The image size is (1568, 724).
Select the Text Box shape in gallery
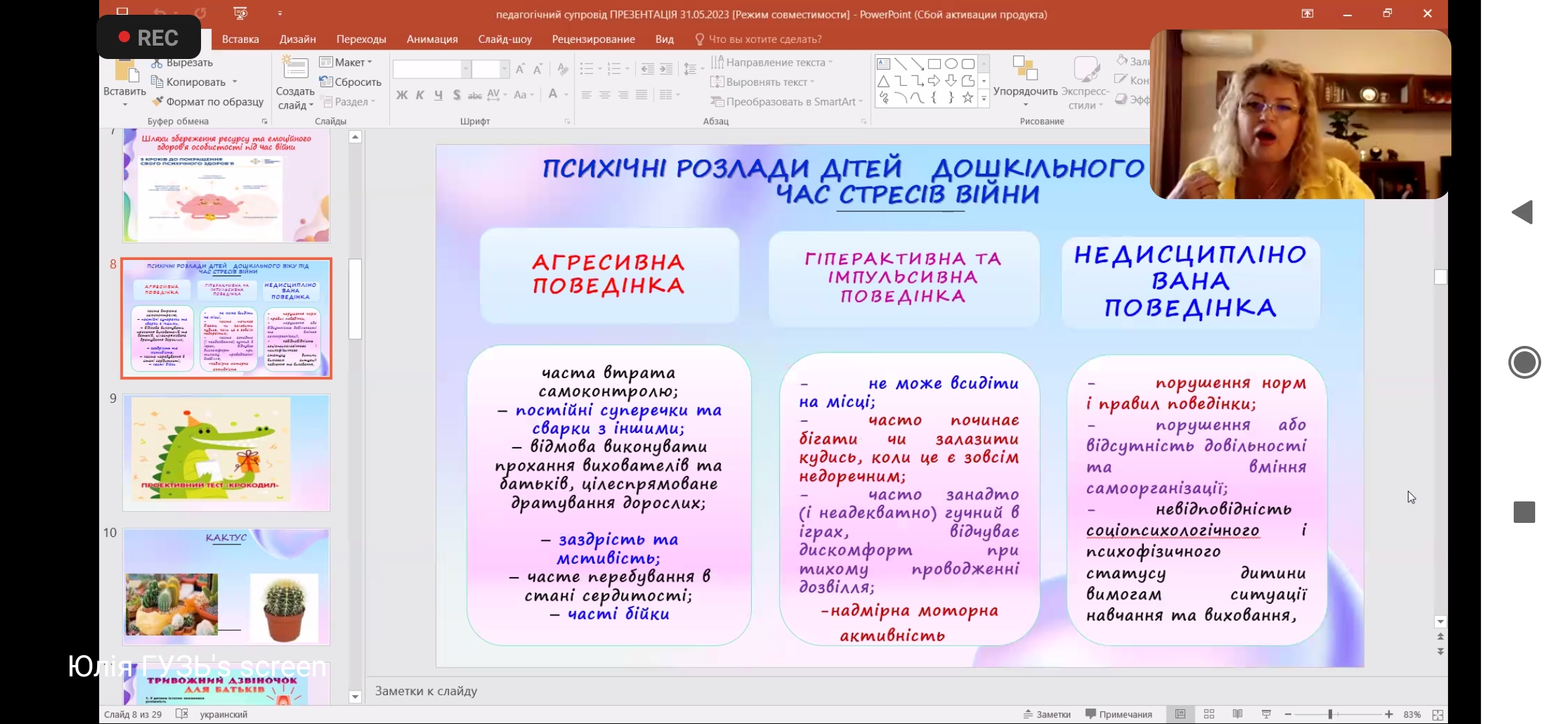pos(884,64)
